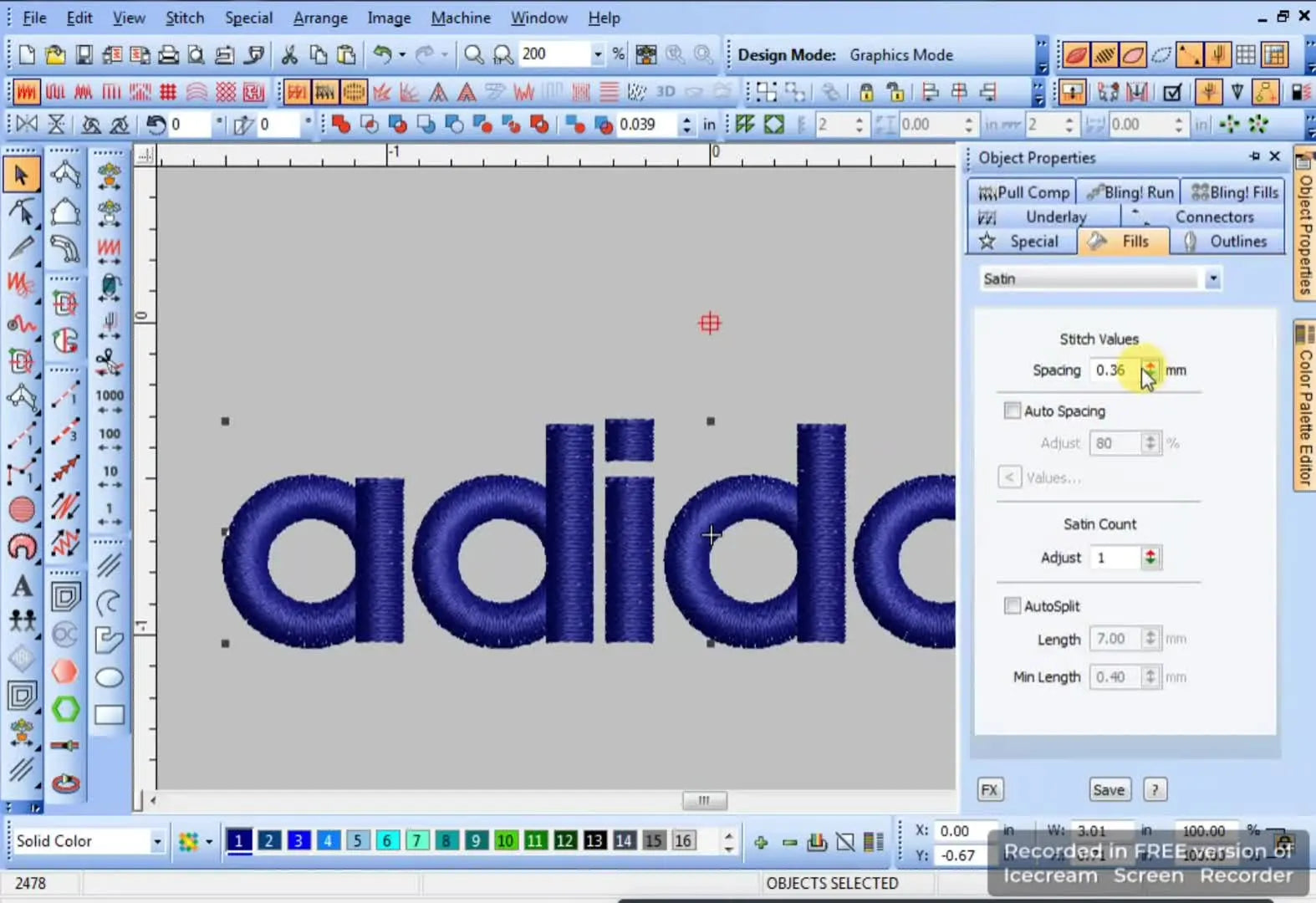Open the Solid Color dropdown

[156, 841]
